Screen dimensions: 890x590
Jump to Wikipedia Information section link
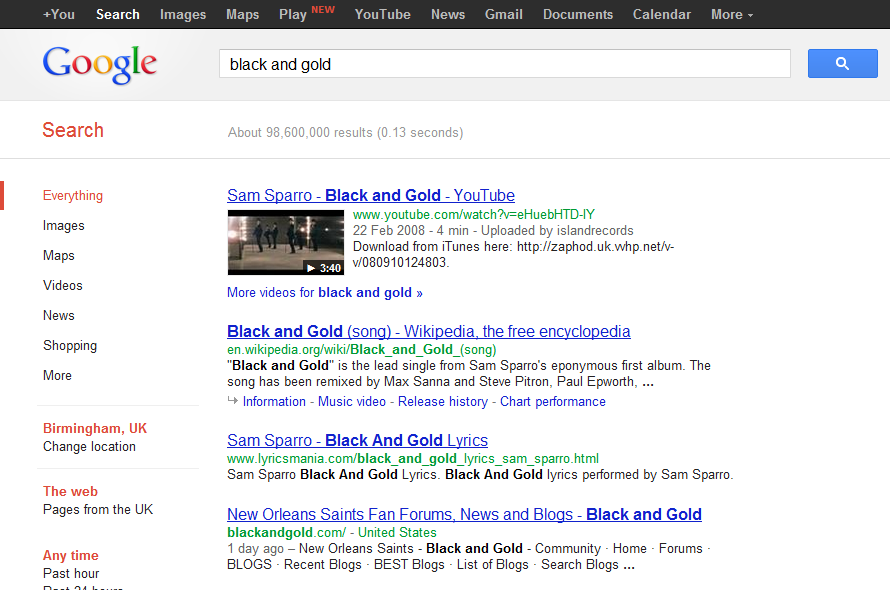(x=274, y=401)
